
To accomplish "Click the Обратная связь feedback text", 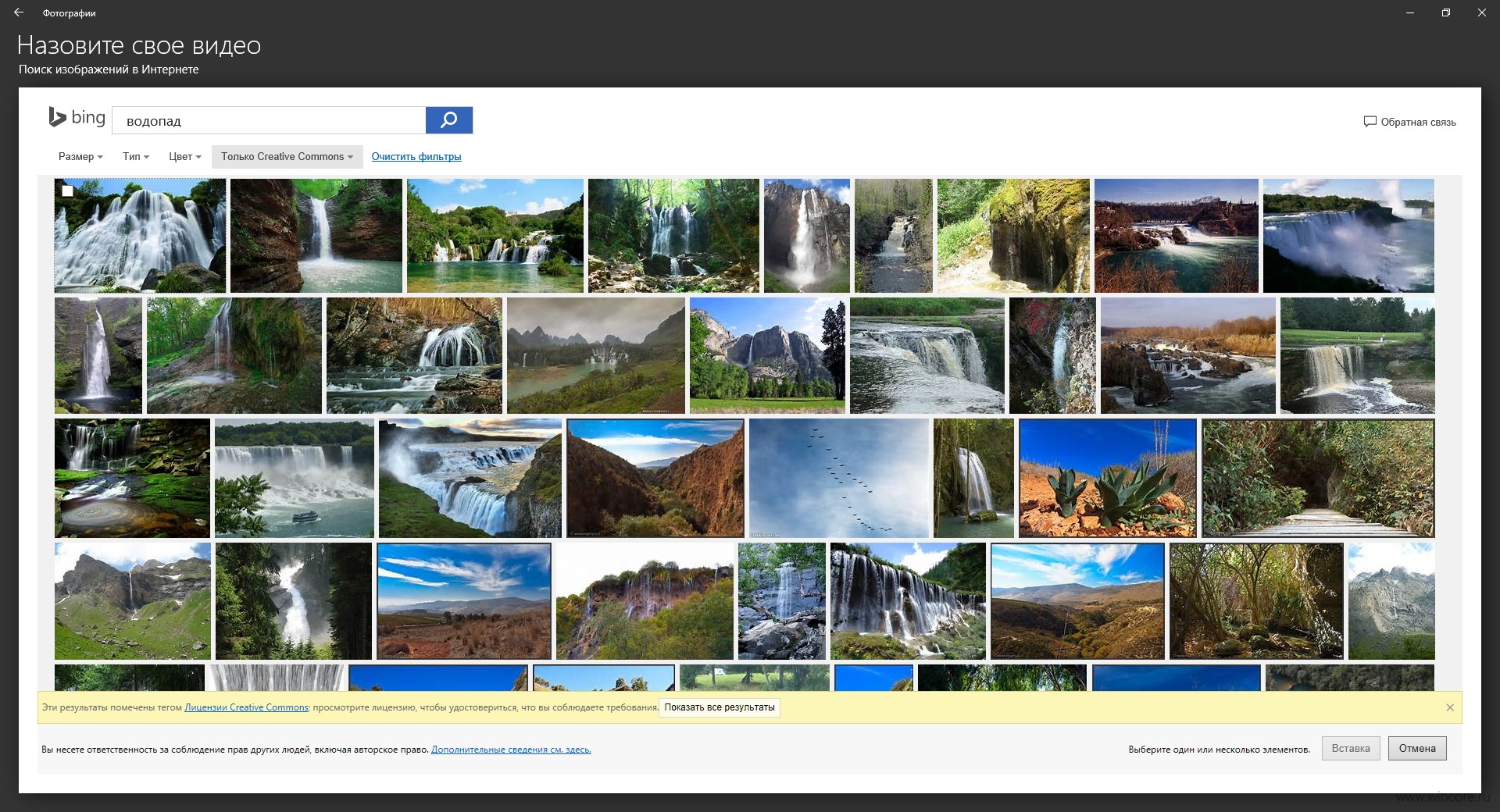I will 1418,122.
